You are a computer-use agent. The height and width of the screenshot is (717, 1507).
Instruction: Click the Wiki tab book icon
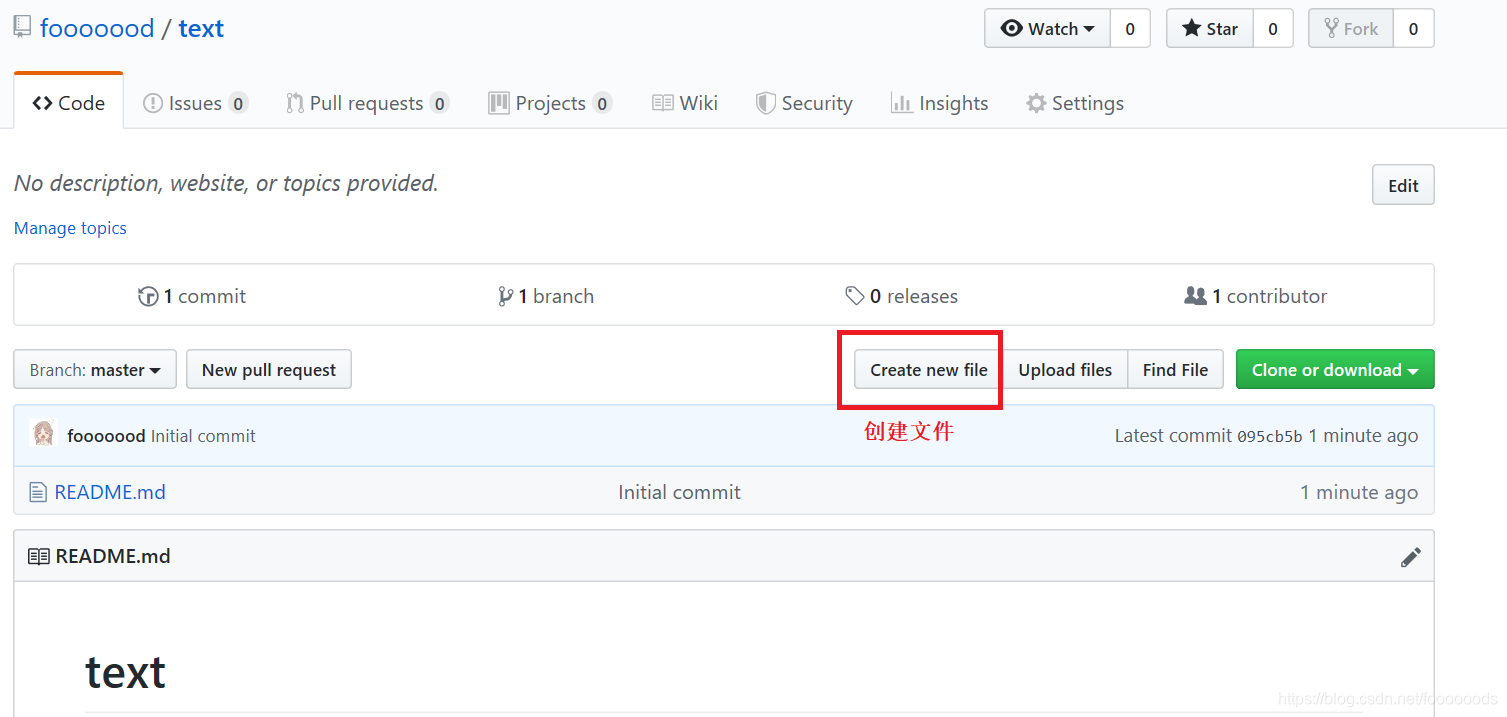point(662,103)
